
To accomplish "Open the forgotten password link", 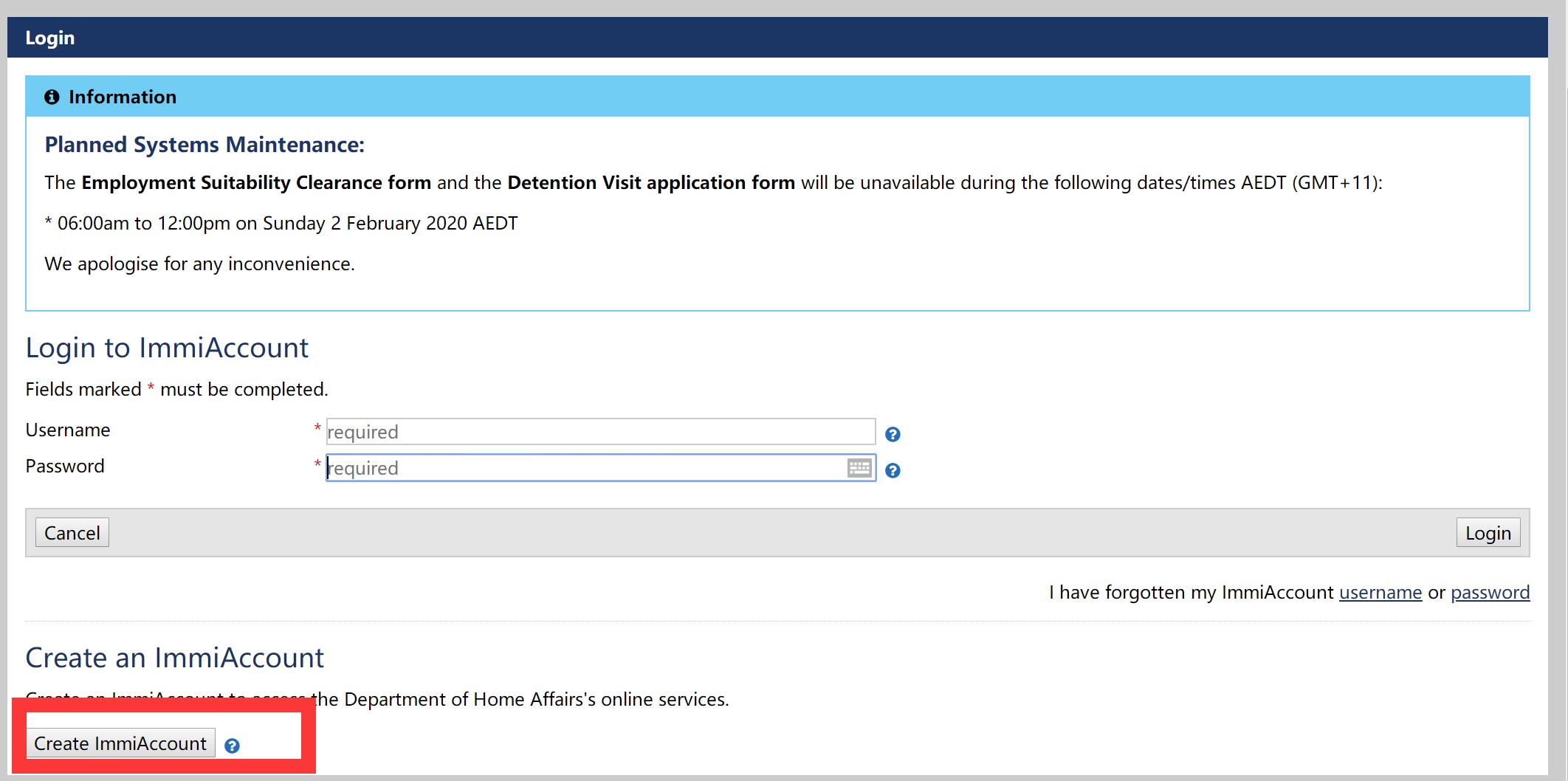I will pyautogui.click(x=1490, y=592).
